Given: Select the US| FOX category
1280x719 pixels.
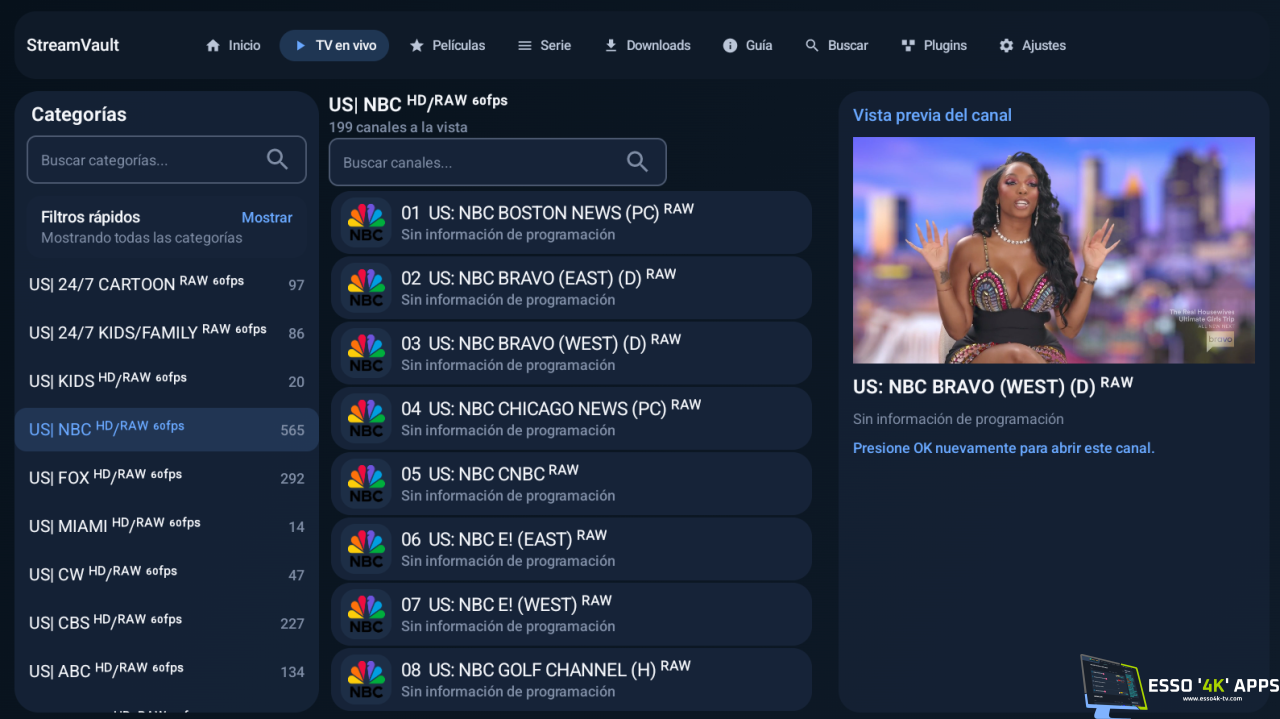Looking at the screenshot, I should tap(166, 478).
